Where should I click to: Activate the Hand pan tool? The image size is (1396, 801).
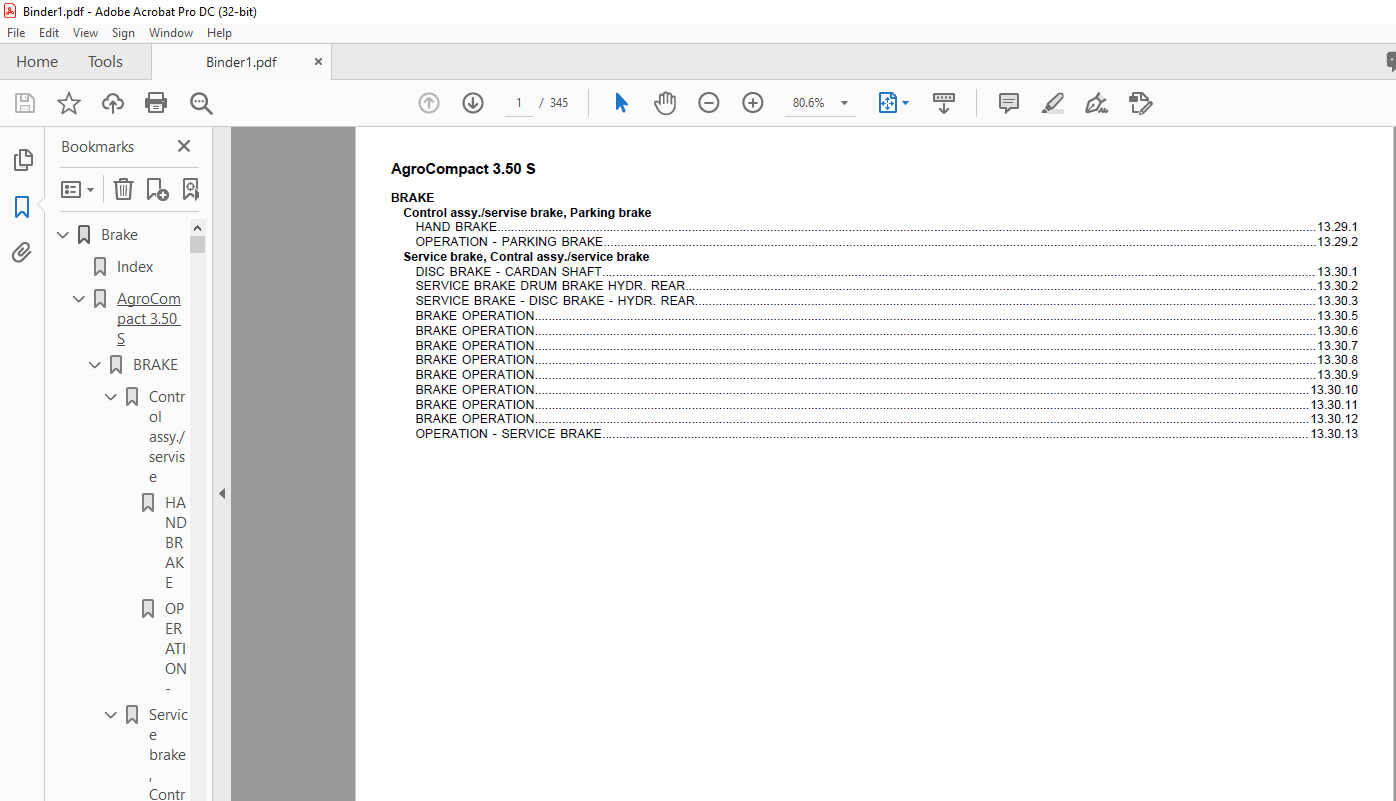(665, 103)
